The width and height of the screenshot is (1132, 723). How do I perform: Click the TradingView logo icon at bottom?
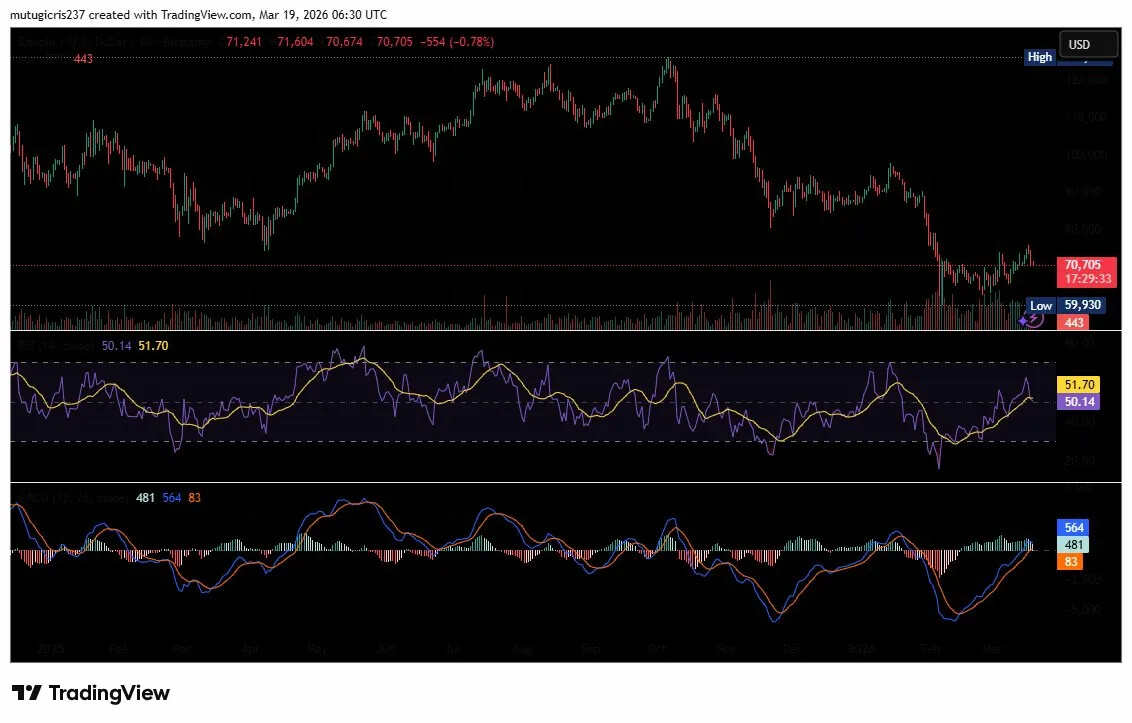27,693
